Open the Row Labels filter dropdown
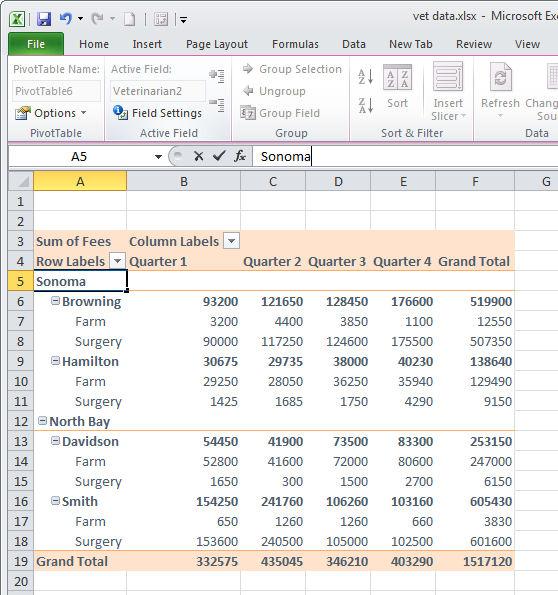The width and height of the screenshot is (558, 595). point(118,261)
